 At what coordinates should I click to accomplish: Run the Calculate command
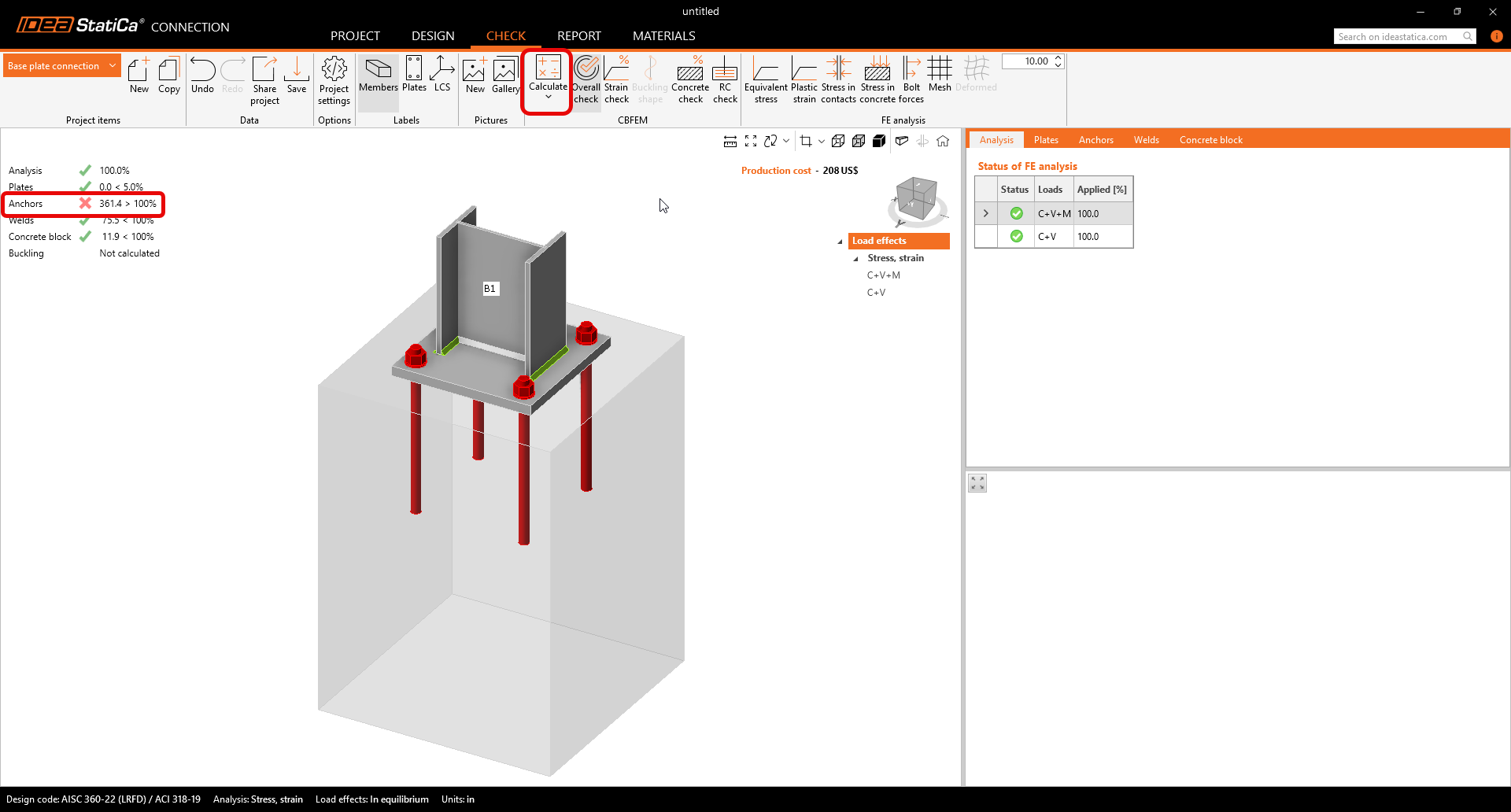tap(548, 73)
